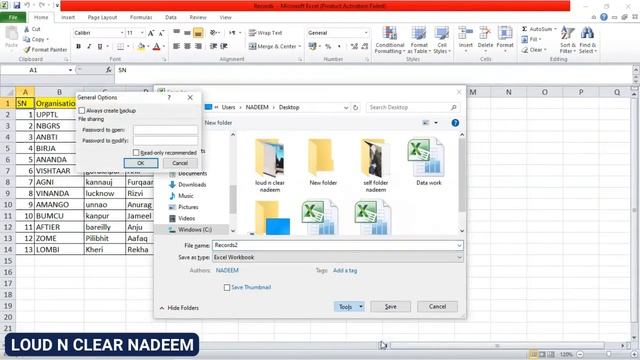640x360 pixels.
Task: Check Read-only recommended option
Action: 136,153
